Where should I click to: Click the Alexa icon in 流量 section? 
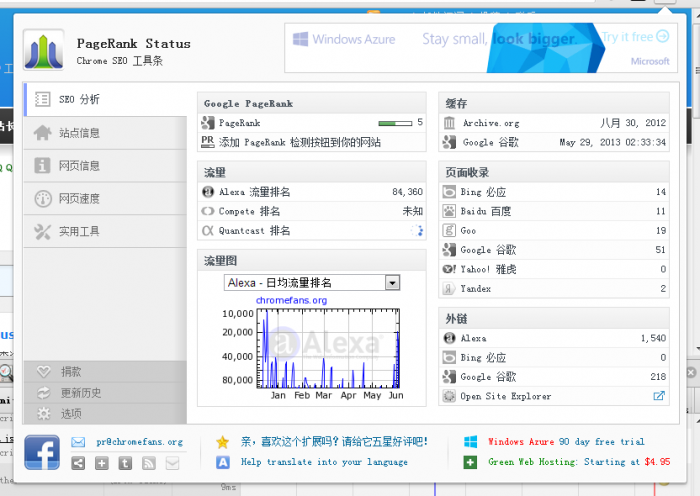208,192
